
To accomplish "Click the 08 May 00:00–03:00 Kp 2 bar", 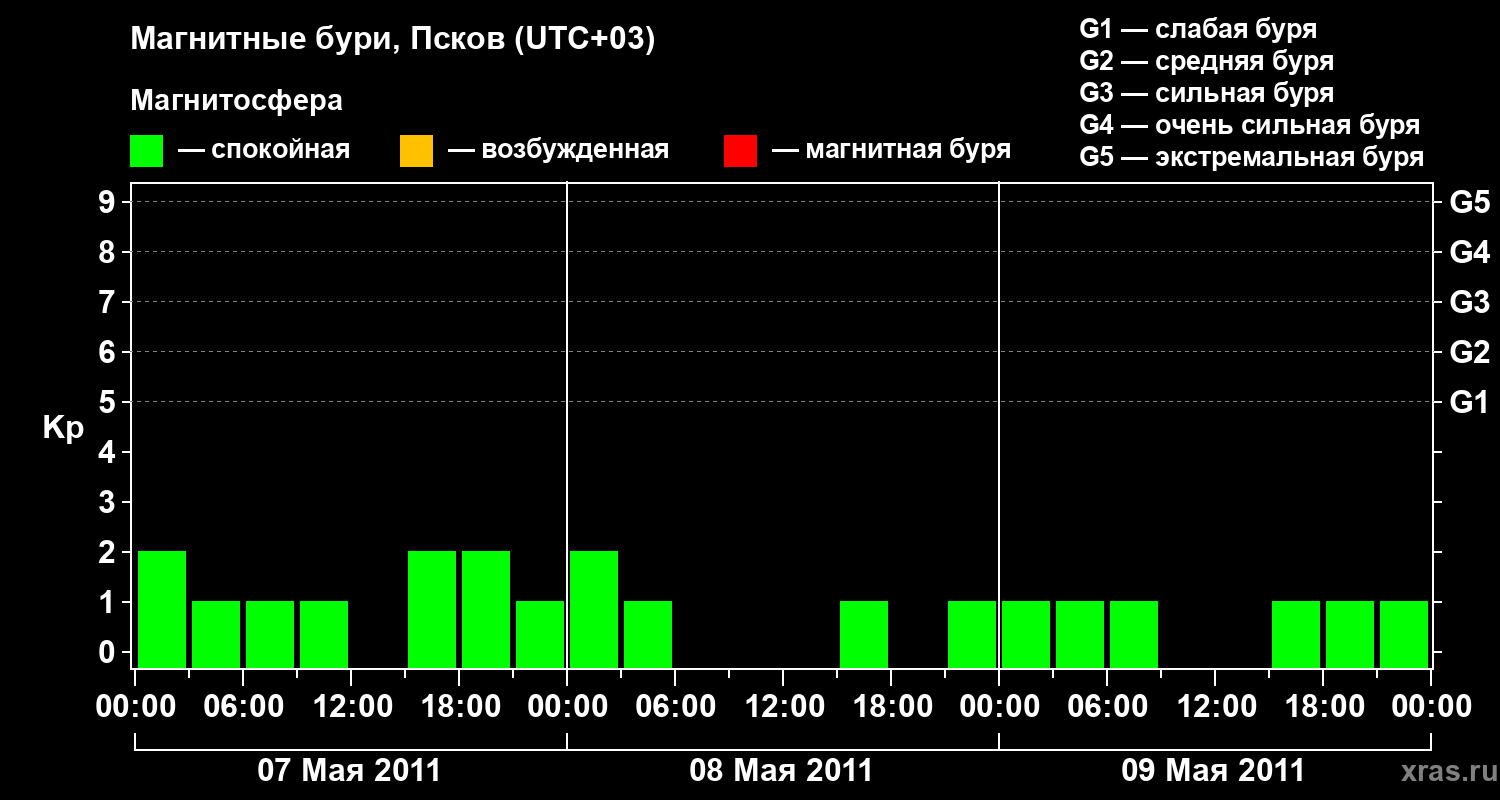I will click(594, 609).
